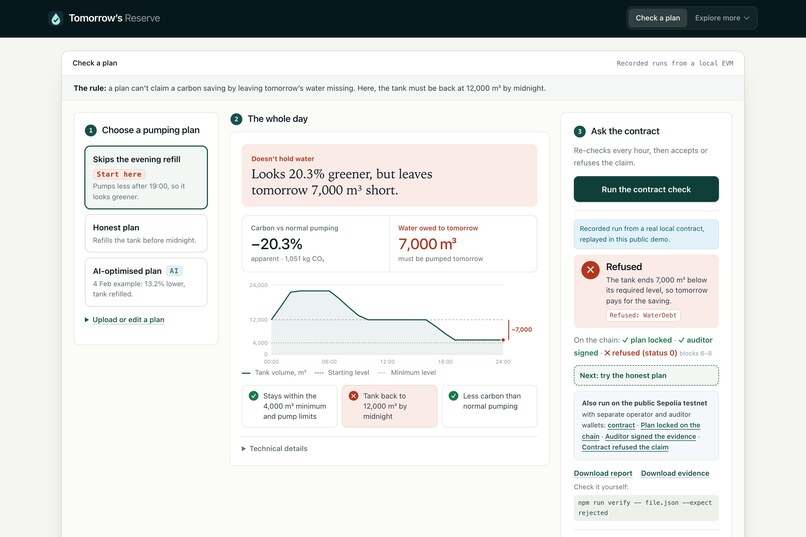
Task: Click the -20.3% carbon value
Action: [x=277, y=244]
